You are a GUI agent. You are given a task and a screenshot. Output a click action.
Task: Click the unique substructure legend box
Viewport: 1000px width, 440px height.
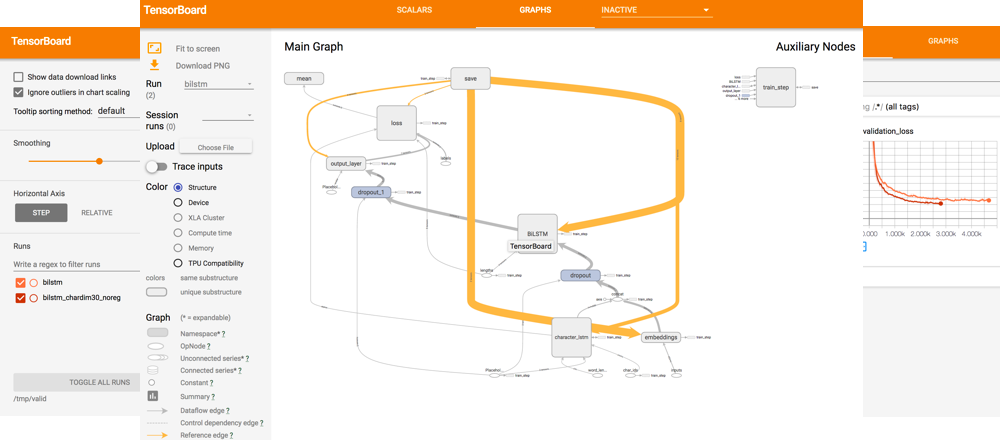[157, 292]
